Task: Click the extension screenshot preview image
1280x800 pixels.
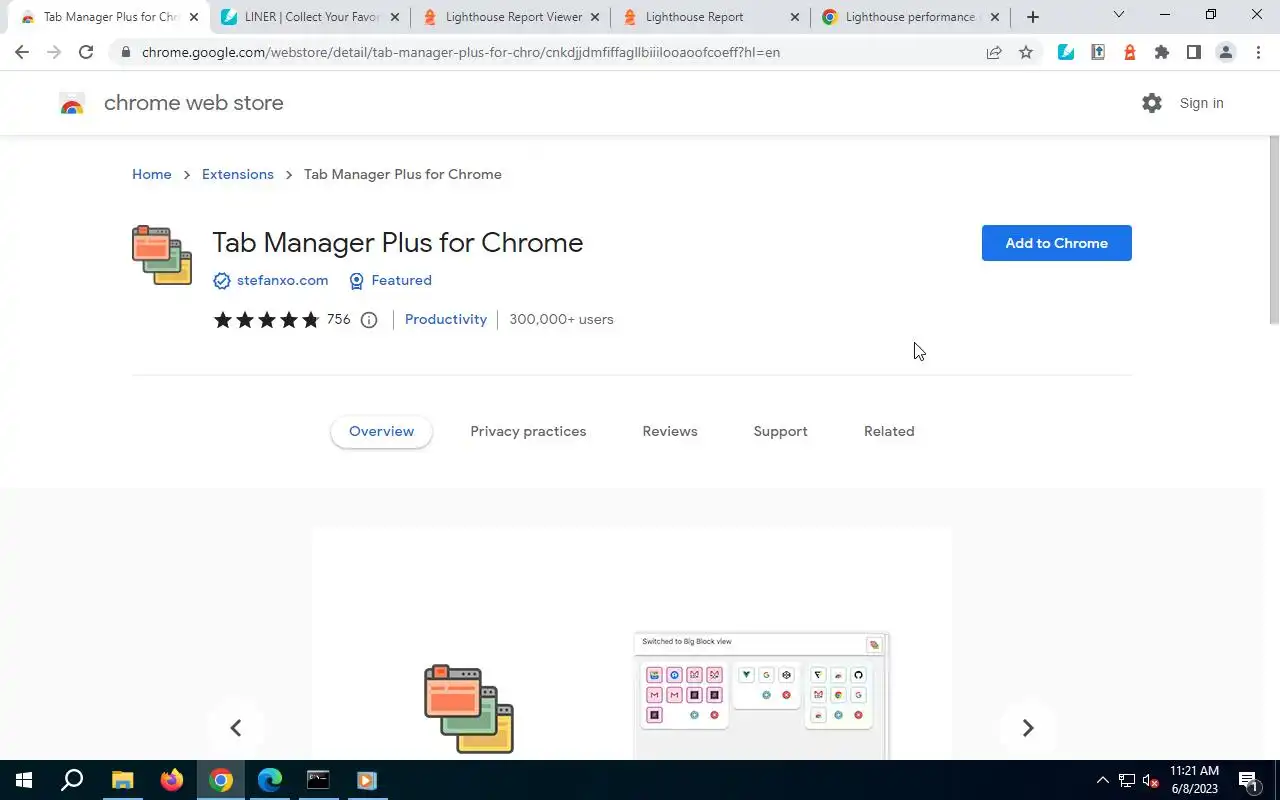Action: pos(632,644)
